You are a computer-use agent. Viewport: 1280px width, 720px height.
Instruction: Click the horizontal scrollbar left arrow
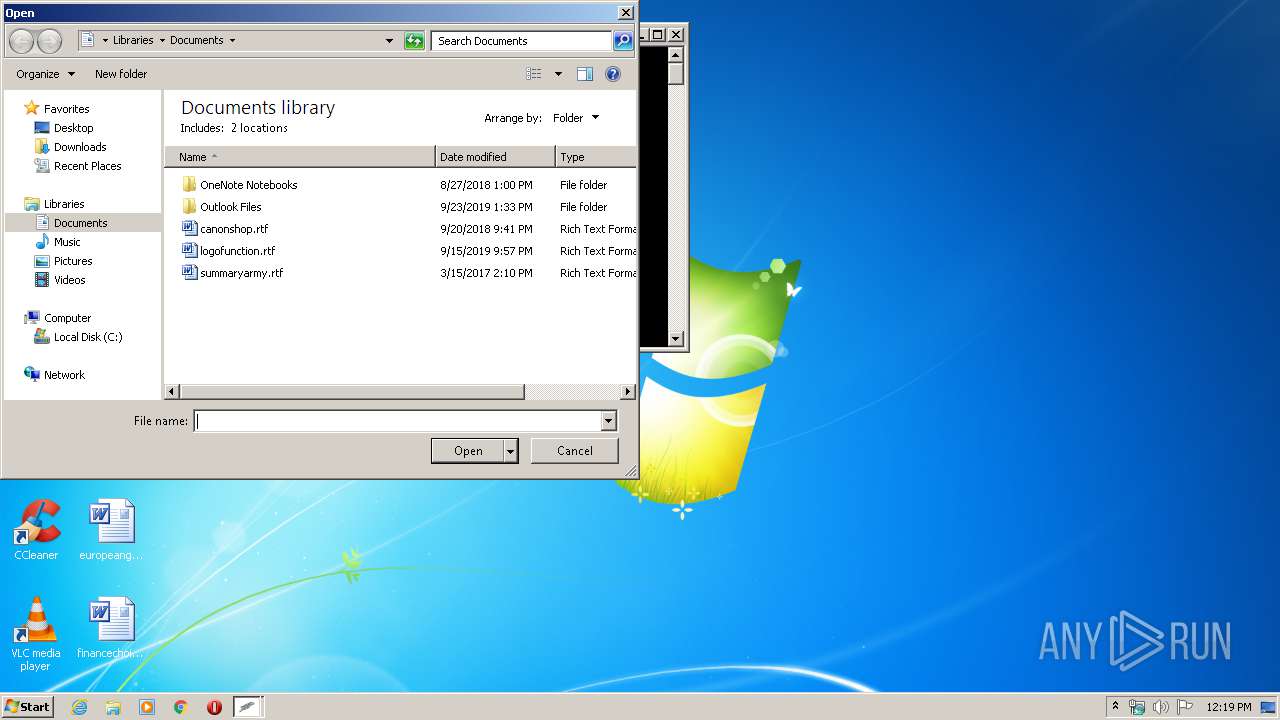(x=172, y=392)
